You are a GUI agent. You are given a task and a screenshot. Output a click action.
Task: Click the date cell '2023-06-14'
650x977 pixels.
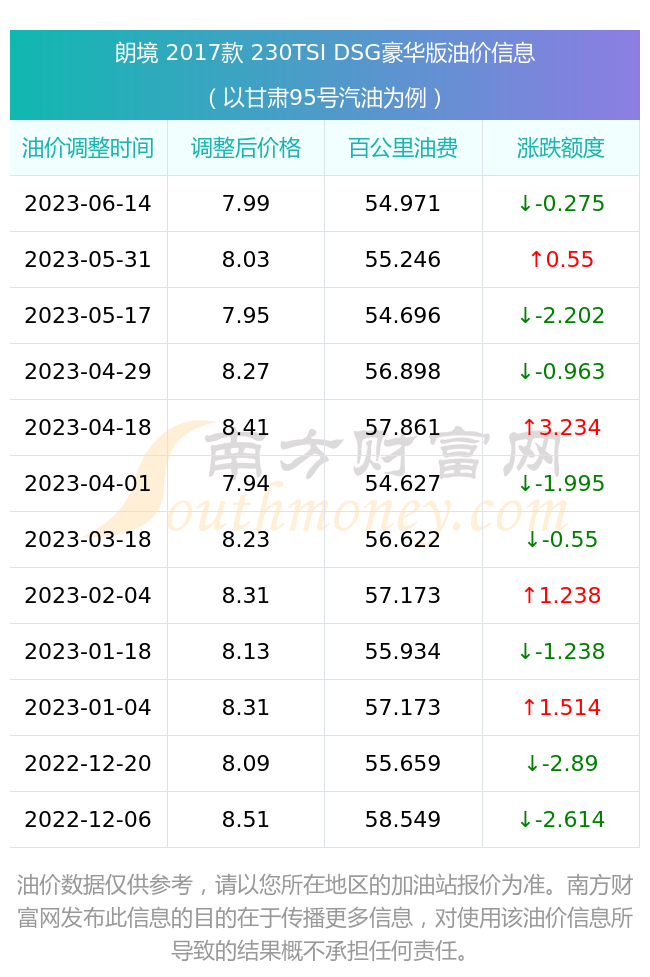pos(88,204)
